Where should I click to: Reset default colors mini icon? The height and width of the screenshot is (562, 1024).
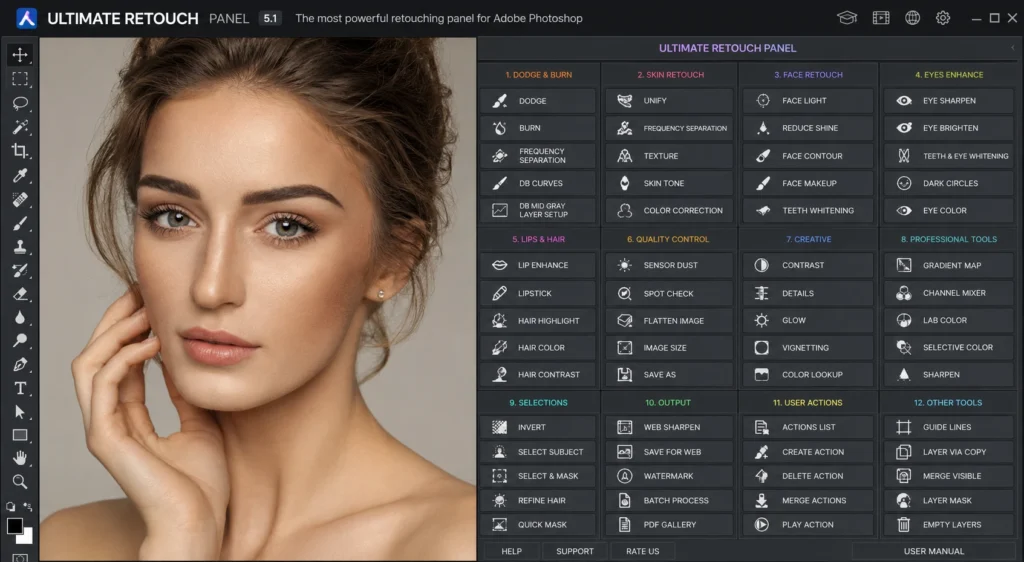coord(10,507)
